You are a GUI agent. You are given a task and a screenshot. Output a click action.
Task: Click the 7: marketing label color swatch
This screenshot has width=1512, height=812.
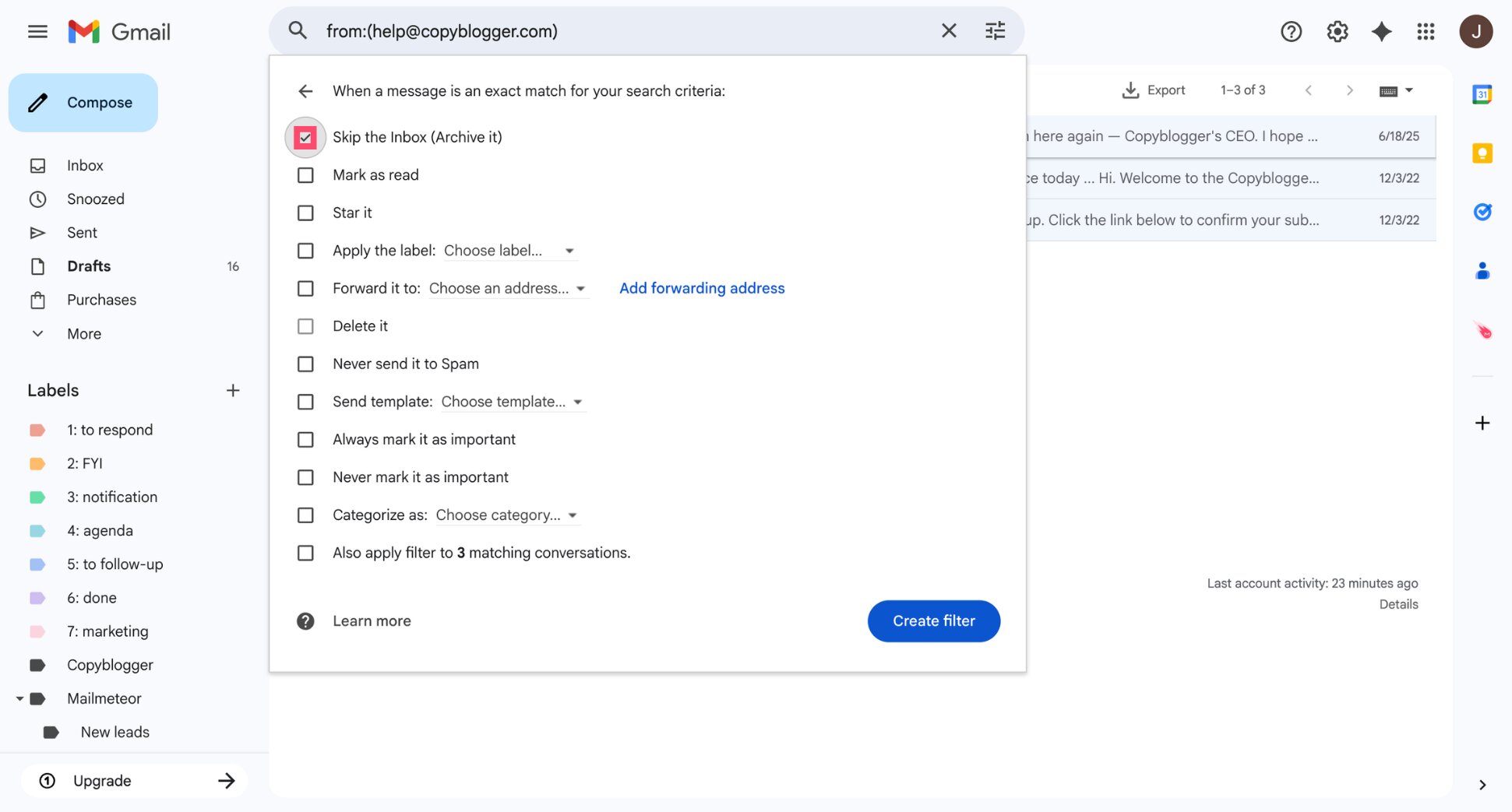point(37,631)
